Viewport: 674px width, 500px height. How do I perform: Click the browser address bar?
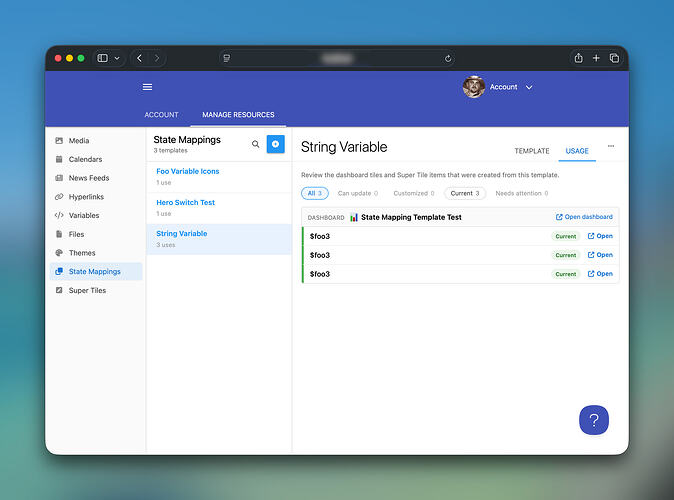point(337,58)
